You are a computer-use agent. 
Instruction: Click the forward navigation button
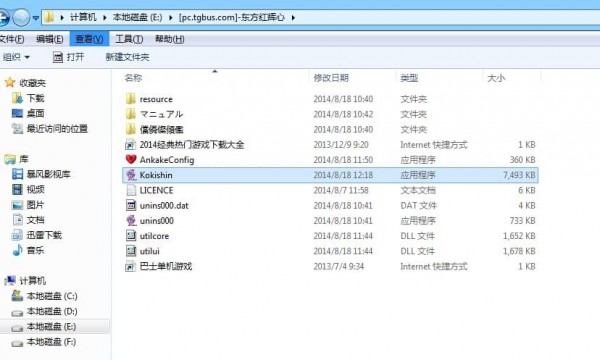[21, 17]
